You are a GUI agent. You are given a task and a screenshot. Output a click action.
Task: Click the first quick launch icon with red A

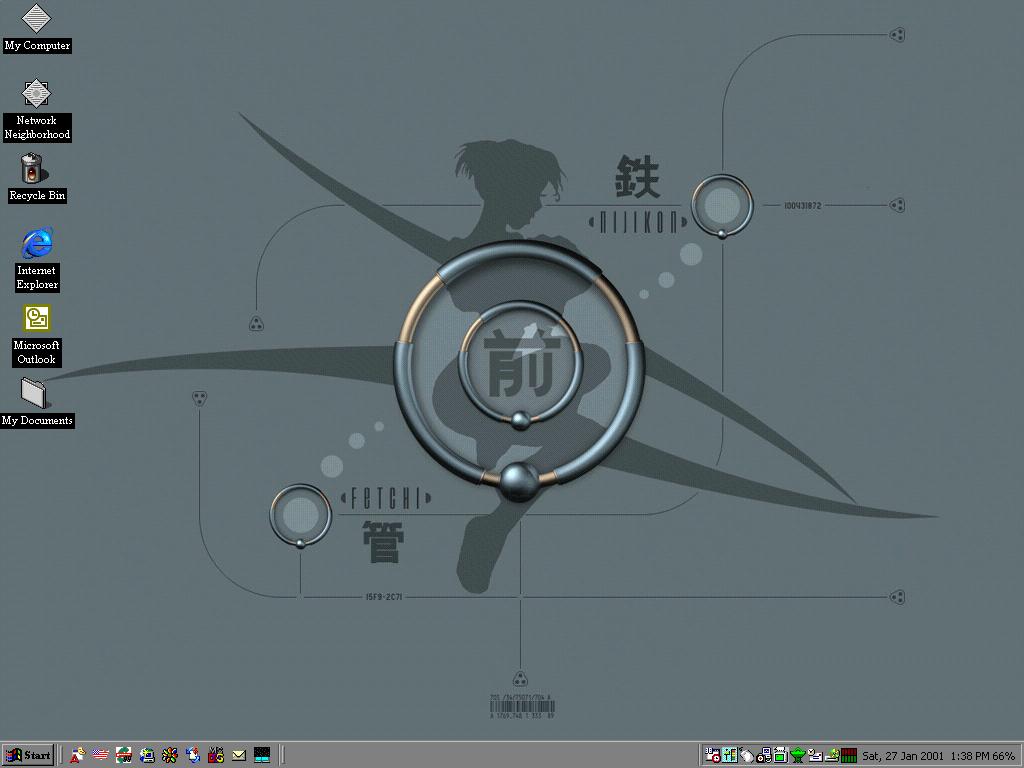click(x=77, y=755)
